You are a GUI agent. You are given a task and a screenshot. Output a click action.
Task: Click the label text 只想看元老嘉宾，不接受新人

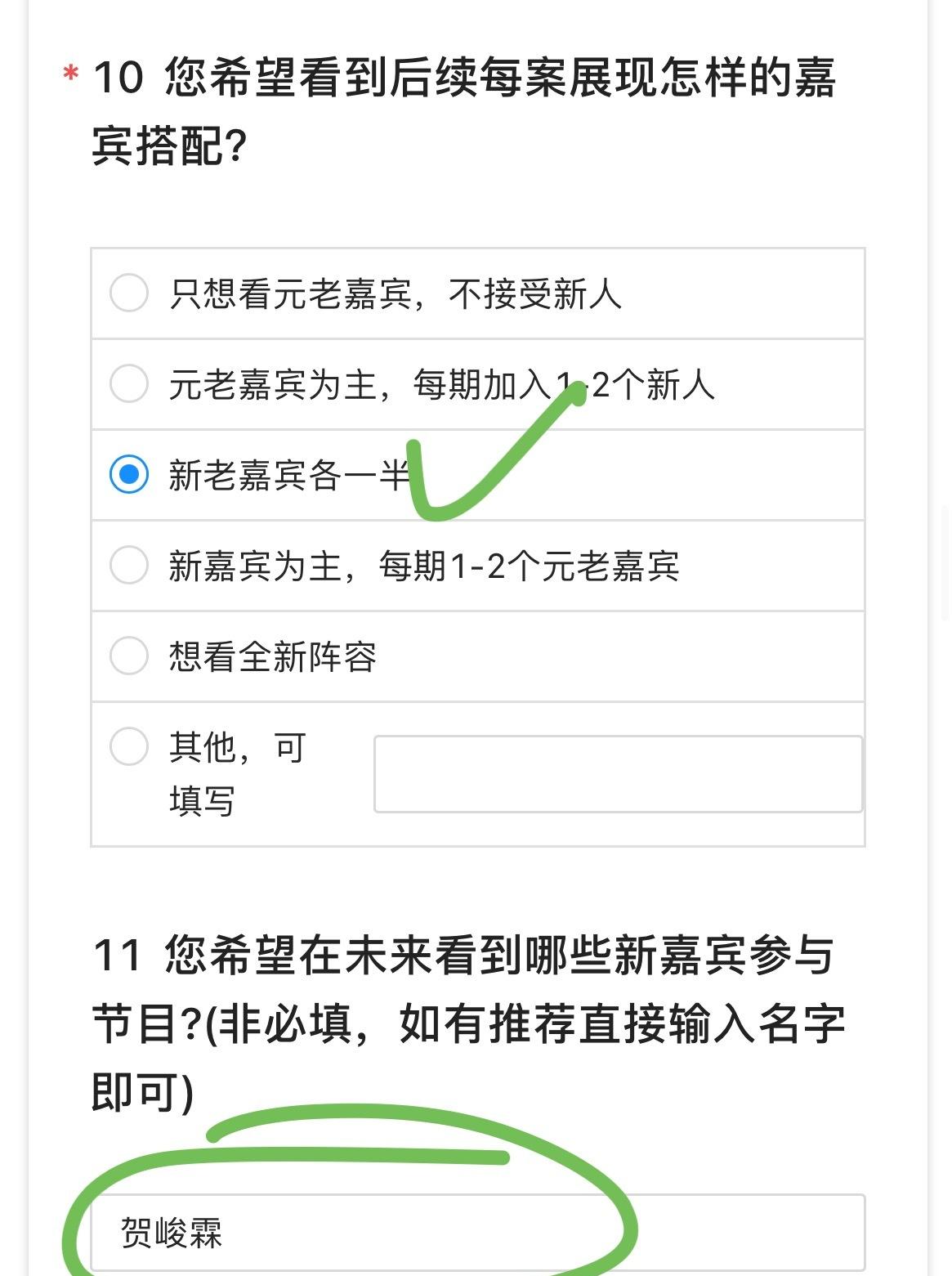tap(396, 294)
